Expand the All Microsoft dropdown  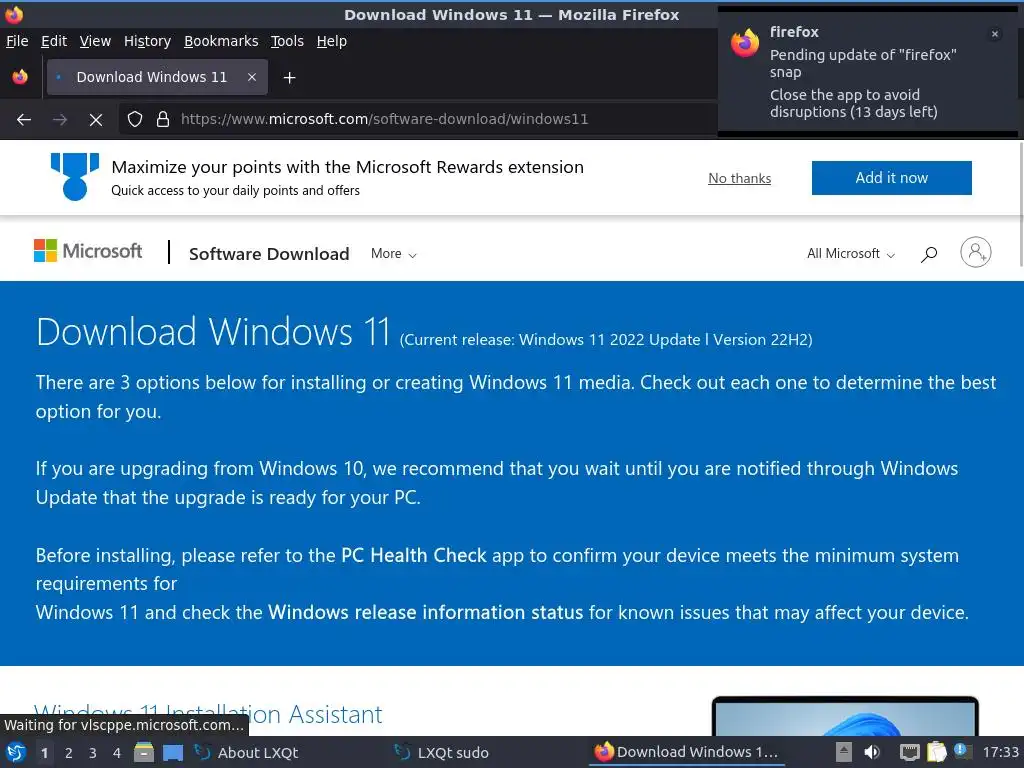(x=850, y=253)
